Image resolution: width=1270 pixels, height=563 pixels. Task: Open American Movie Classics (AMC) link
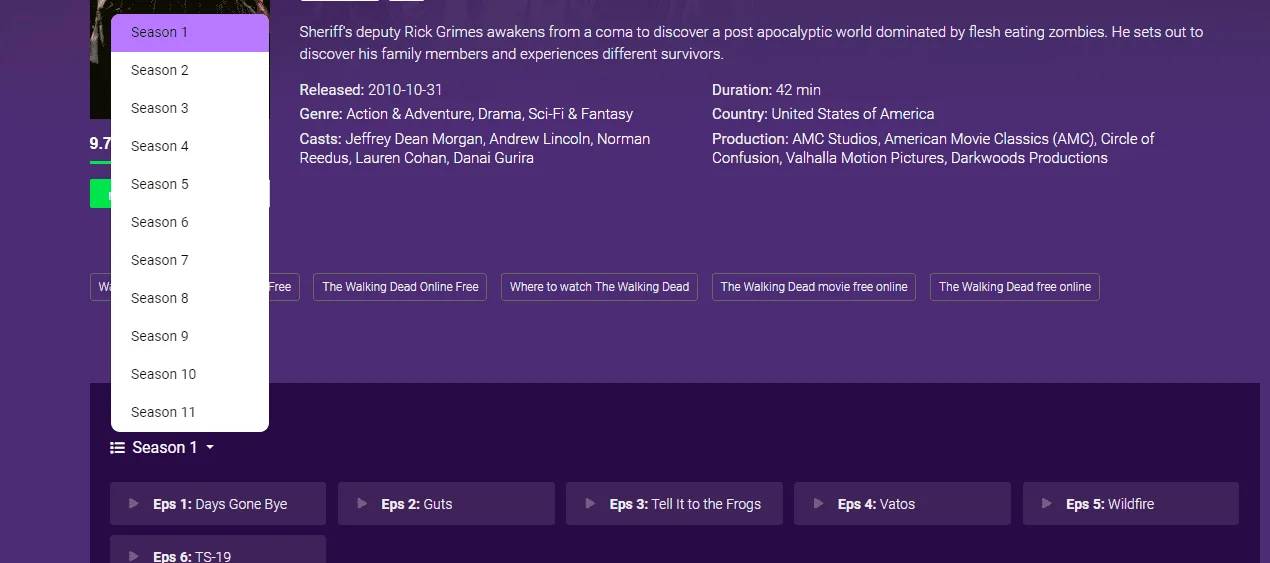[x=988, y=139]
